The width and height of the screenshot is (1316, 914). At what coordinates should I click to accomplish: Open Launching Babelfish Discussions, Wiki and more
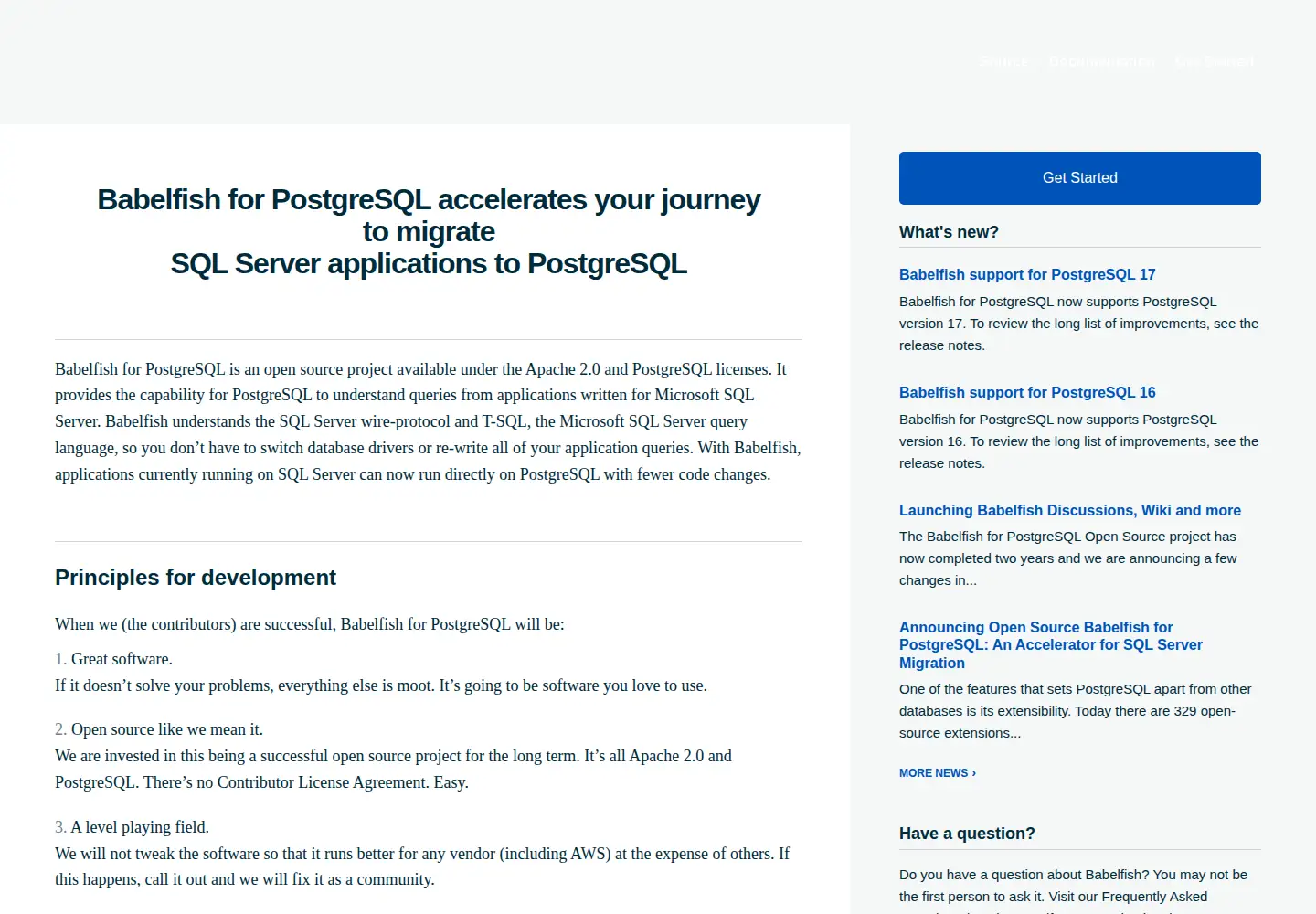pyautogui.click(x=1070, y=510)
